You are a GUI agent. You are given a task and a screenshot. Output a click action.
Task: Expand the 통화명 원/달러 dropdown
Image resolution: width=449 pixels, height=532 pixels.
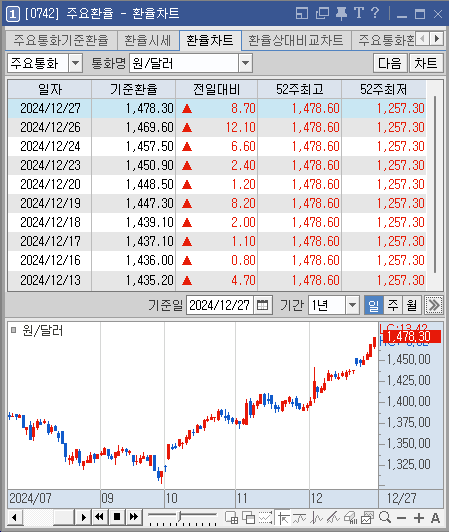coord(245,63)
